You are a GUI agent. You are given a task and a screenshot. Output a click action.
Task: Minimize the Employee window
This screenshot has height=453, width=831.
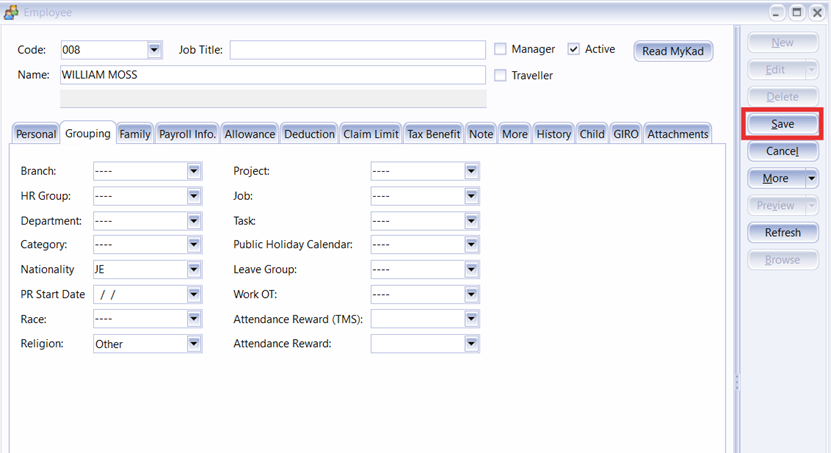pos(777,11)
